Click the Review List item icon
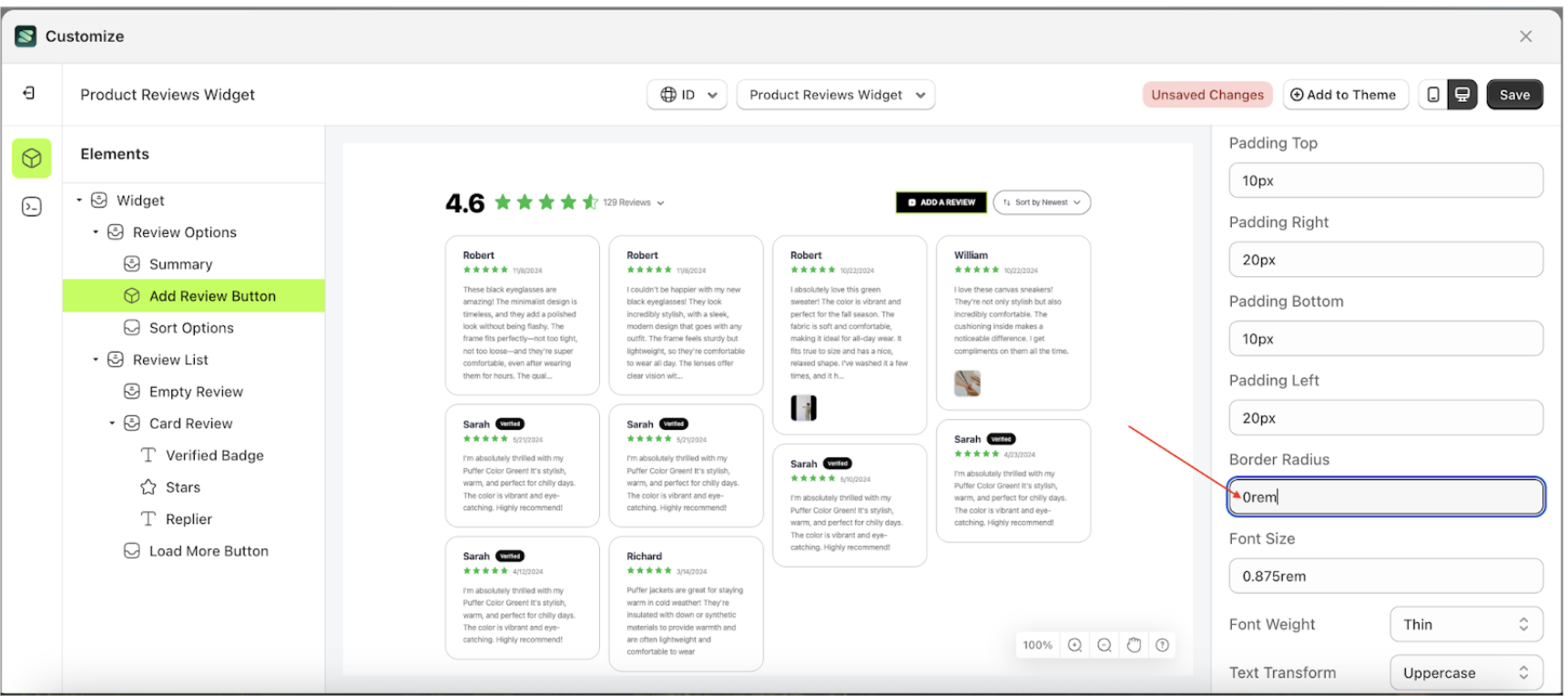Viewport: 1568px width, 696px height. 116,360
